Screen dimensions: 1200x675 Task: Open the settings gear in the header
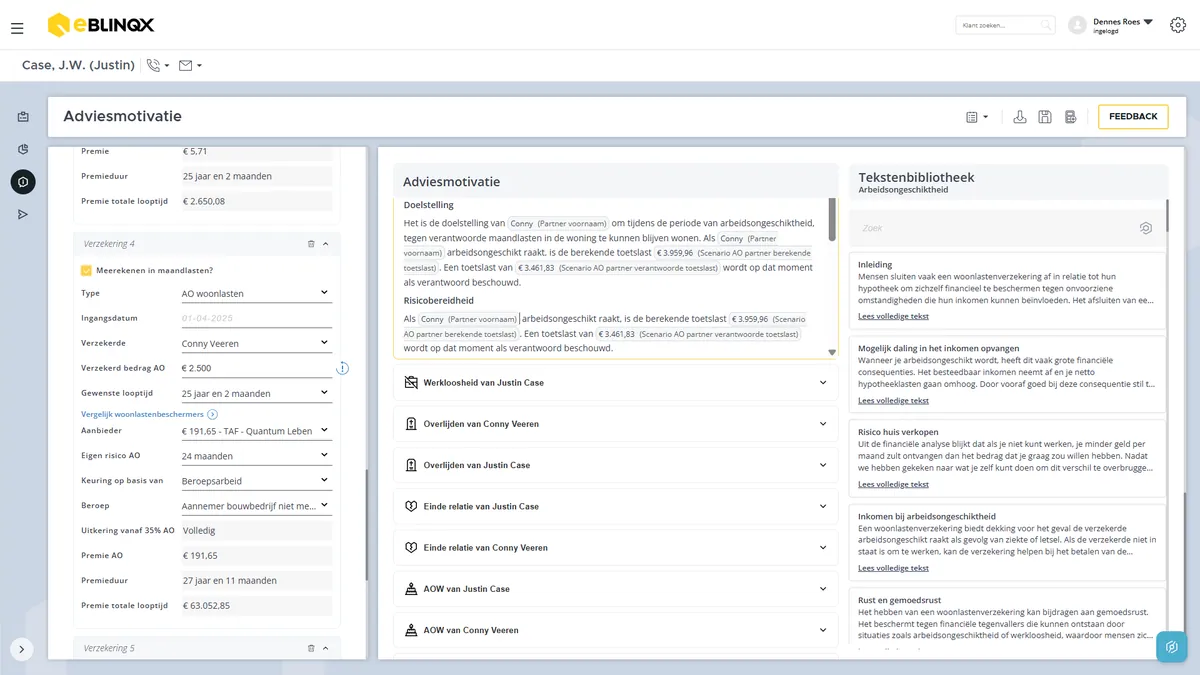coord(1178,26)
